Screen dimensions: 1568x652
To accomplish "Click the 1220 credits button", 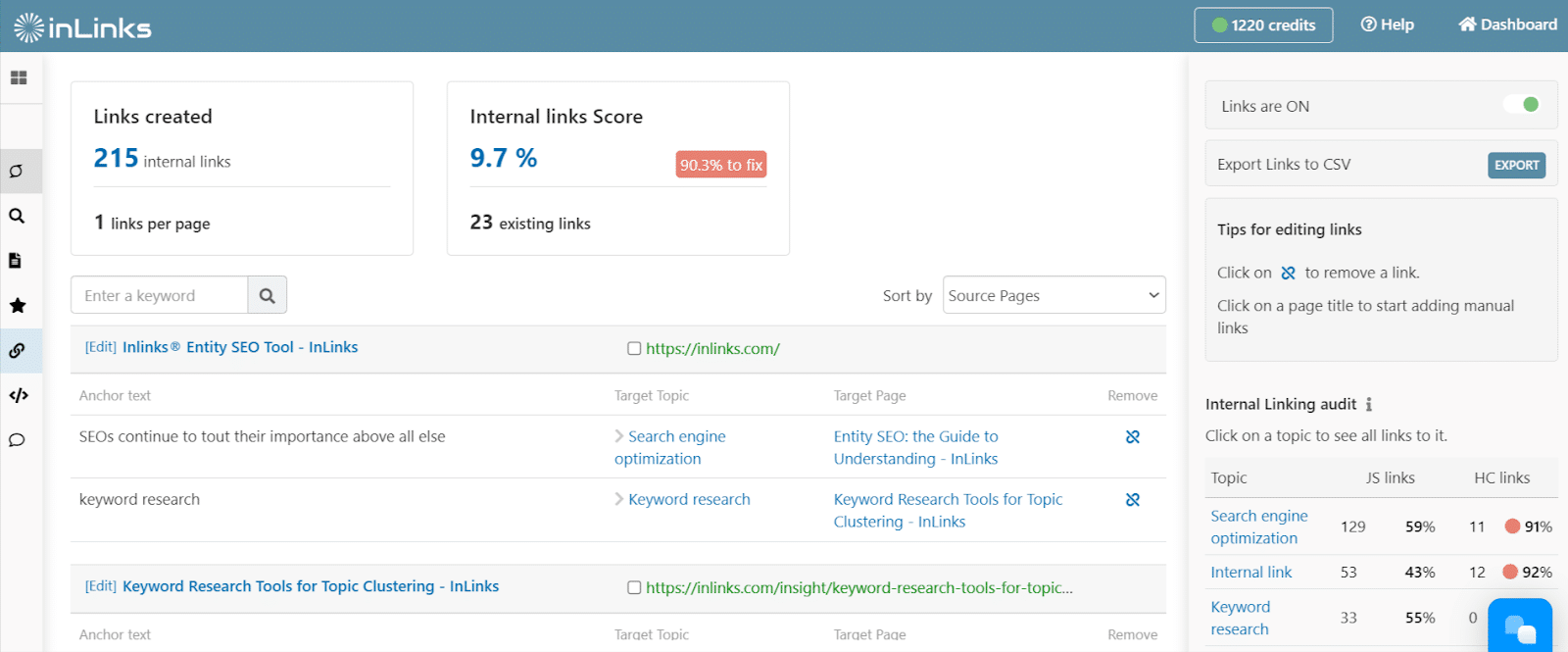I will pos(1263,25).
